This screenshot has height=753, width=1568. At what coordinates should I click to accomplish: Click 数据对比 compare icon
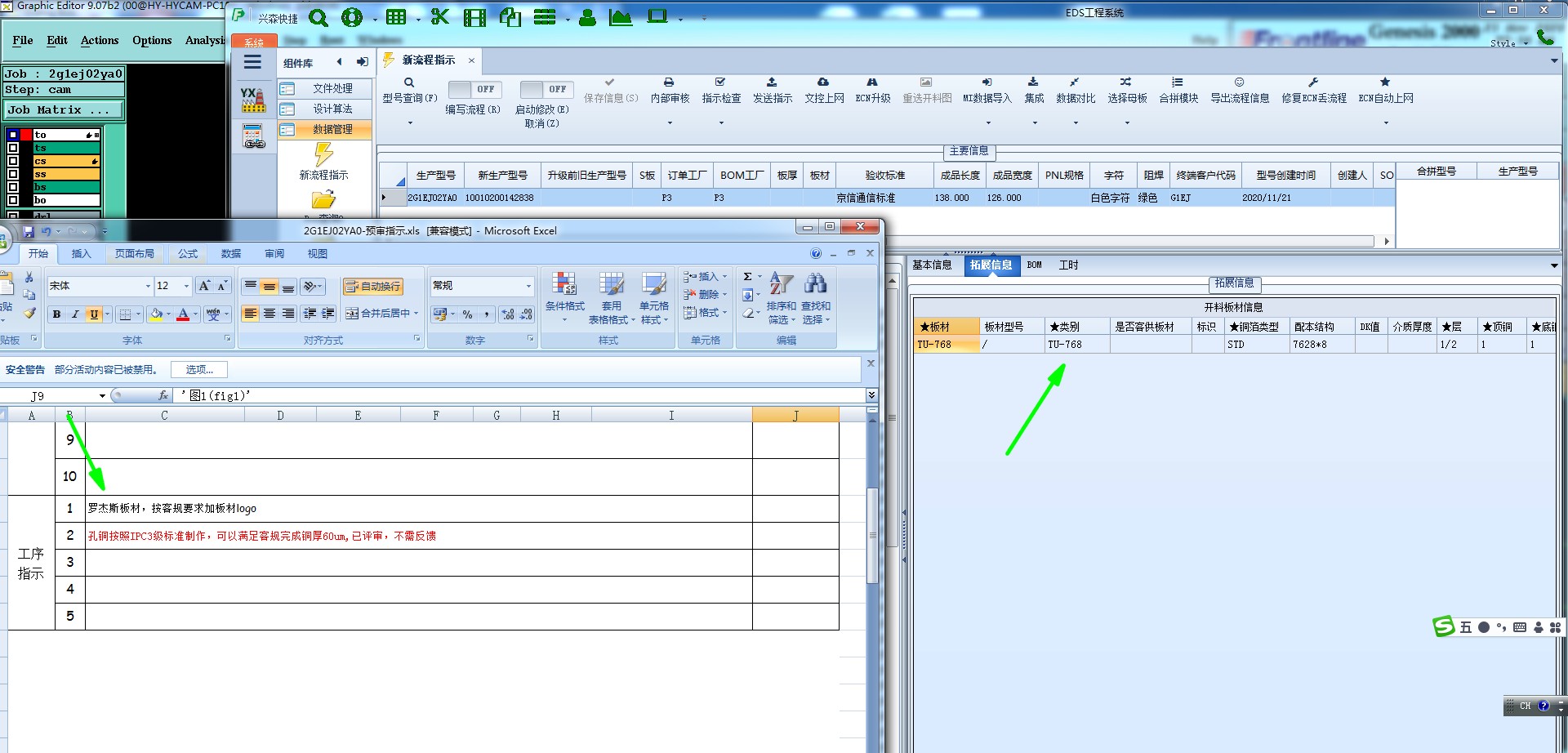[x=1075, y=82]
